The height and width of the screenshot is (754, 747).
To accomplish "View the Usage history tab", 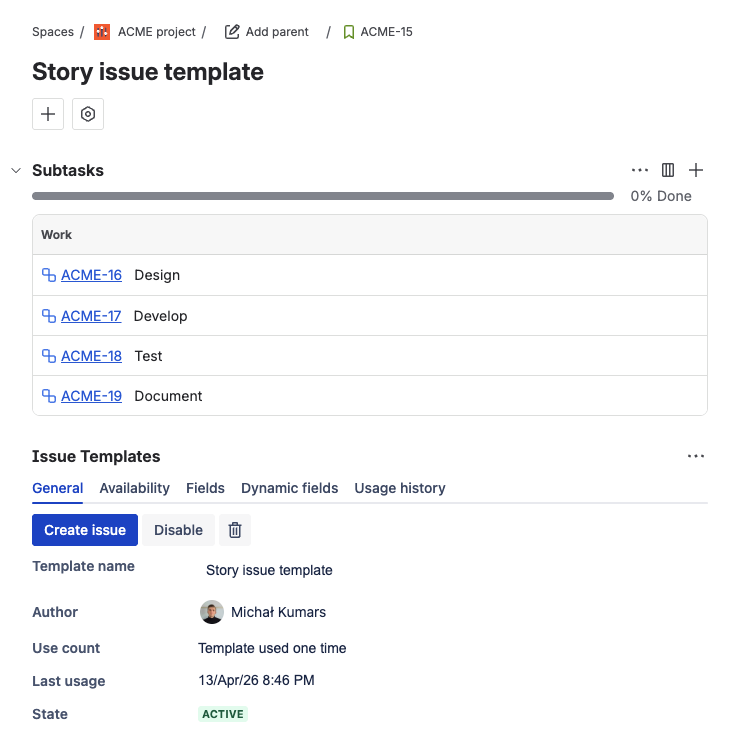I will pos(400,488).
